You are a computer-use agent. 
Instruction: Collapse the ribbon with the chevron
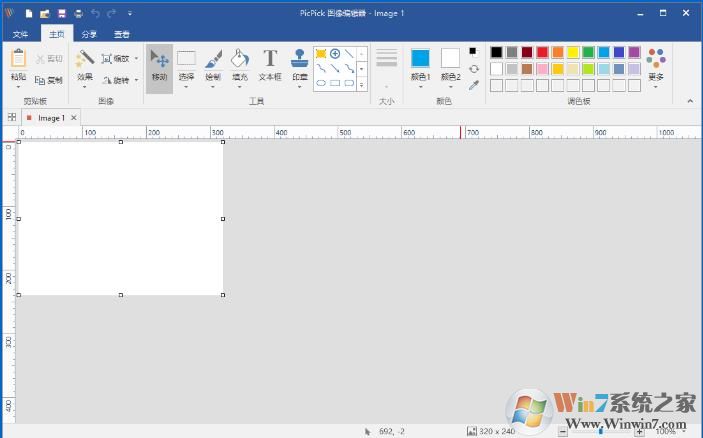689,101
